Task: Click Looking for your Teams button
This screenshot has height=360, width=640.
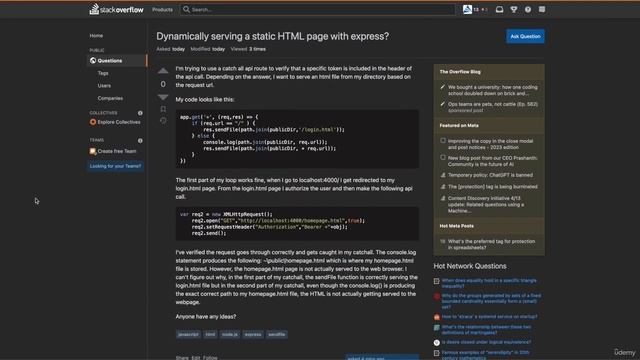Action: 115,166
